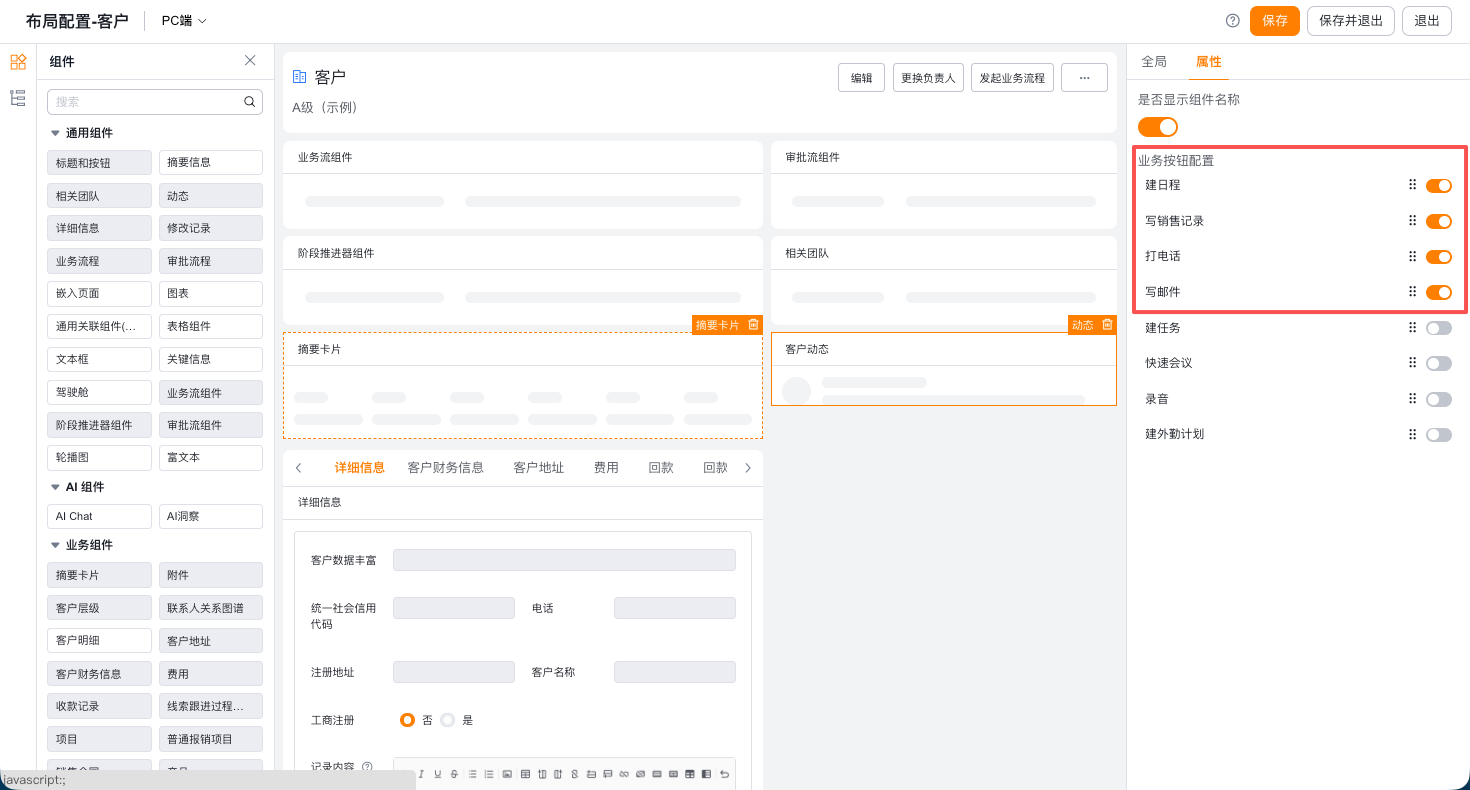This screenshot has height=790, width=1470.
Task: Turn off the 是否显示组件名称 switch
Action: pyautogui.click(x=1158, y=127)
